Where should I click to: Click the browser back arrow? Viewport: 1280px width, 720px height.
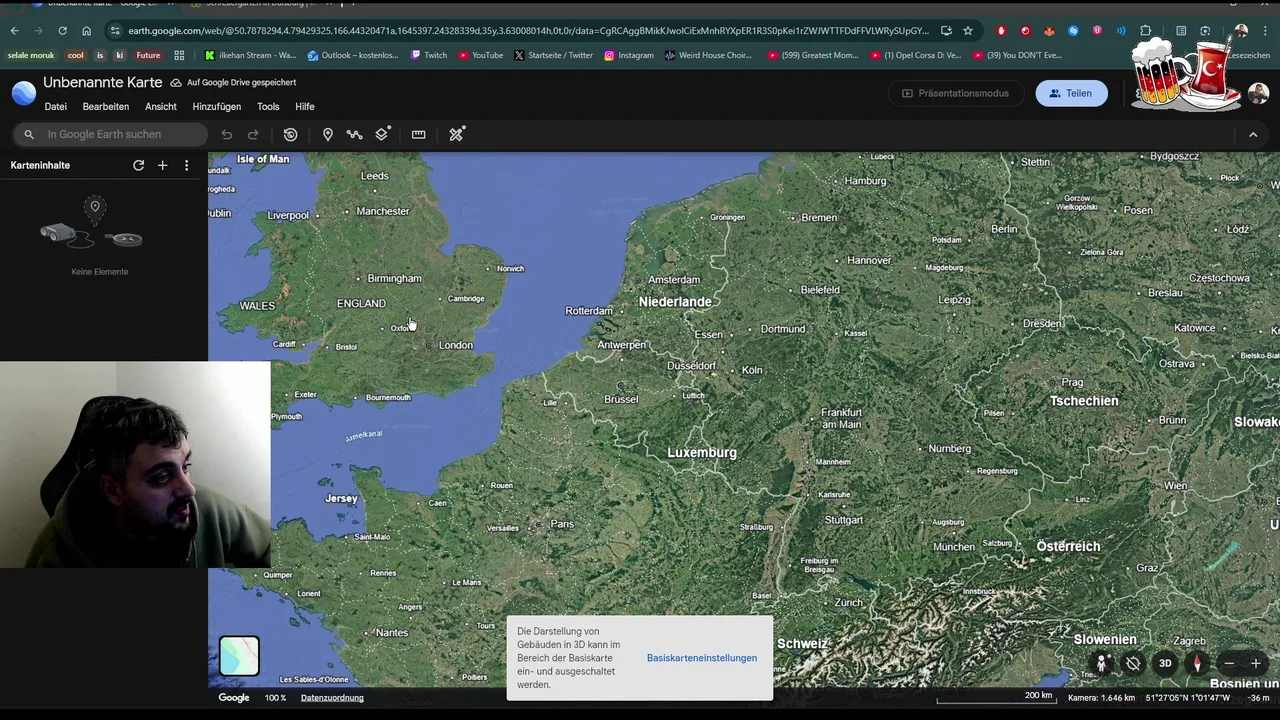14,30
